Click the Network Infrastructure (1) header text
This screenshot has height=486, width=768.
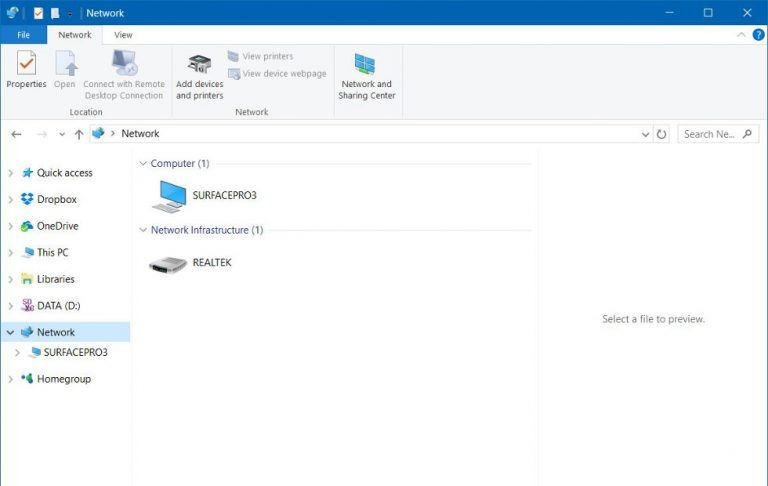tap(207, 230)
